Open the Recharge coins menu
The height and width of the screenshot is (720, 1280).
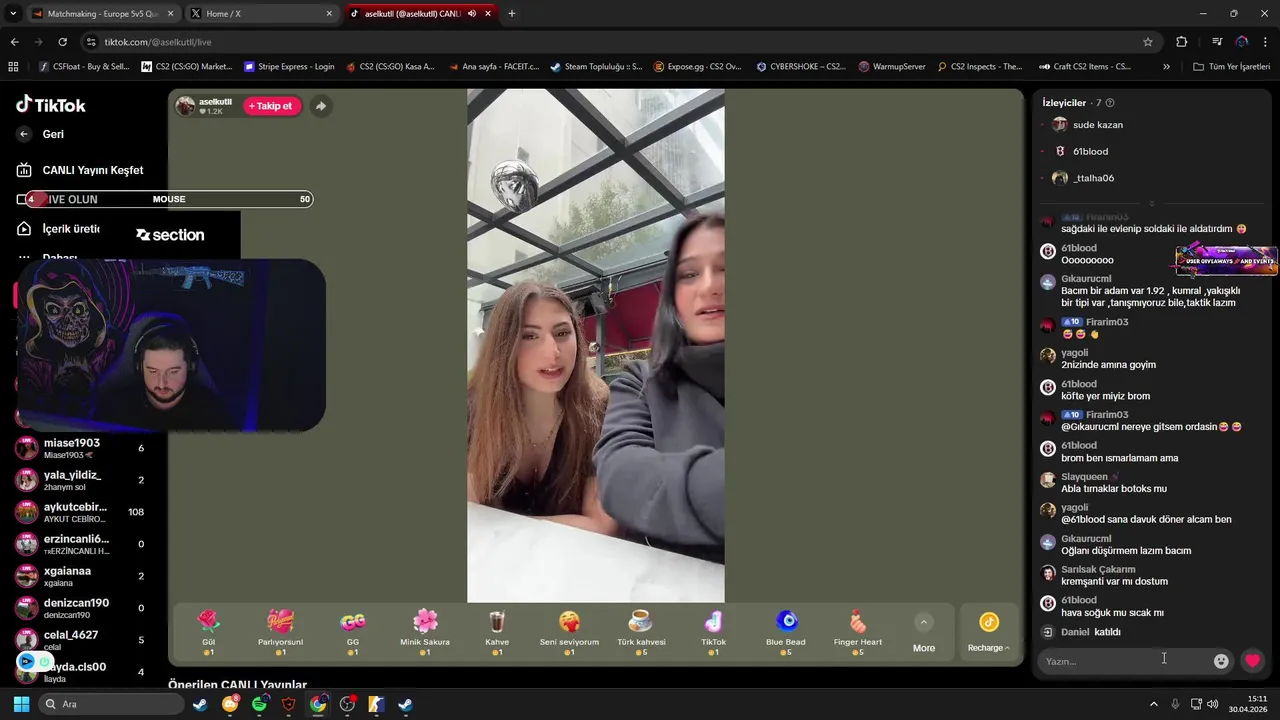[x=988, y=632]
